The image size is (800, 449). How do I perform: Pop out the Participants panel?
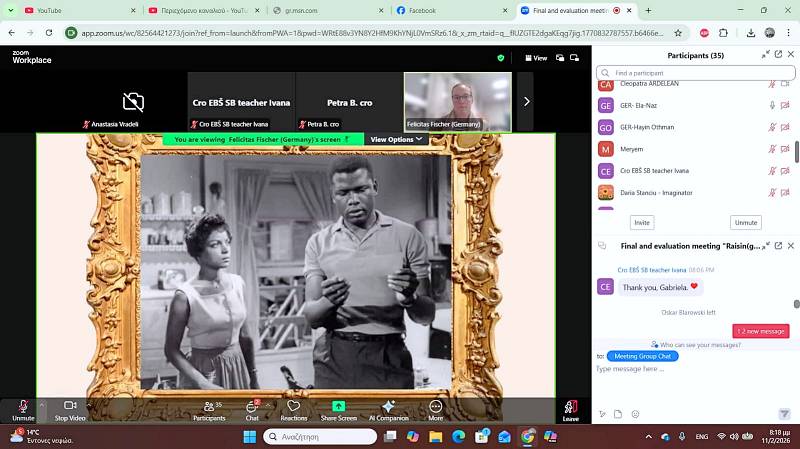(766, 55)
